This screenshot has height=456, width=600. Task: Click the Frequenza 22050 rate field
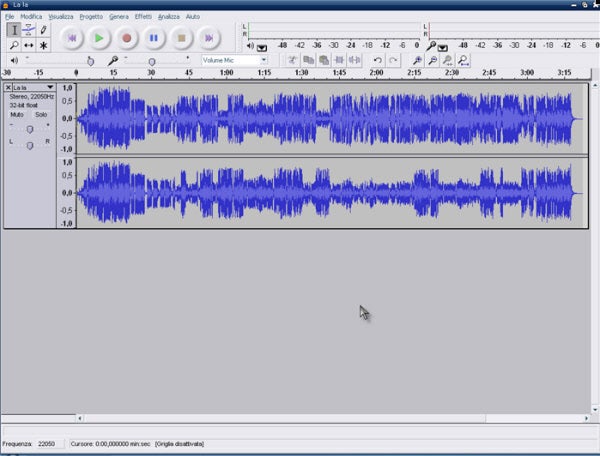tap(49, 444)
